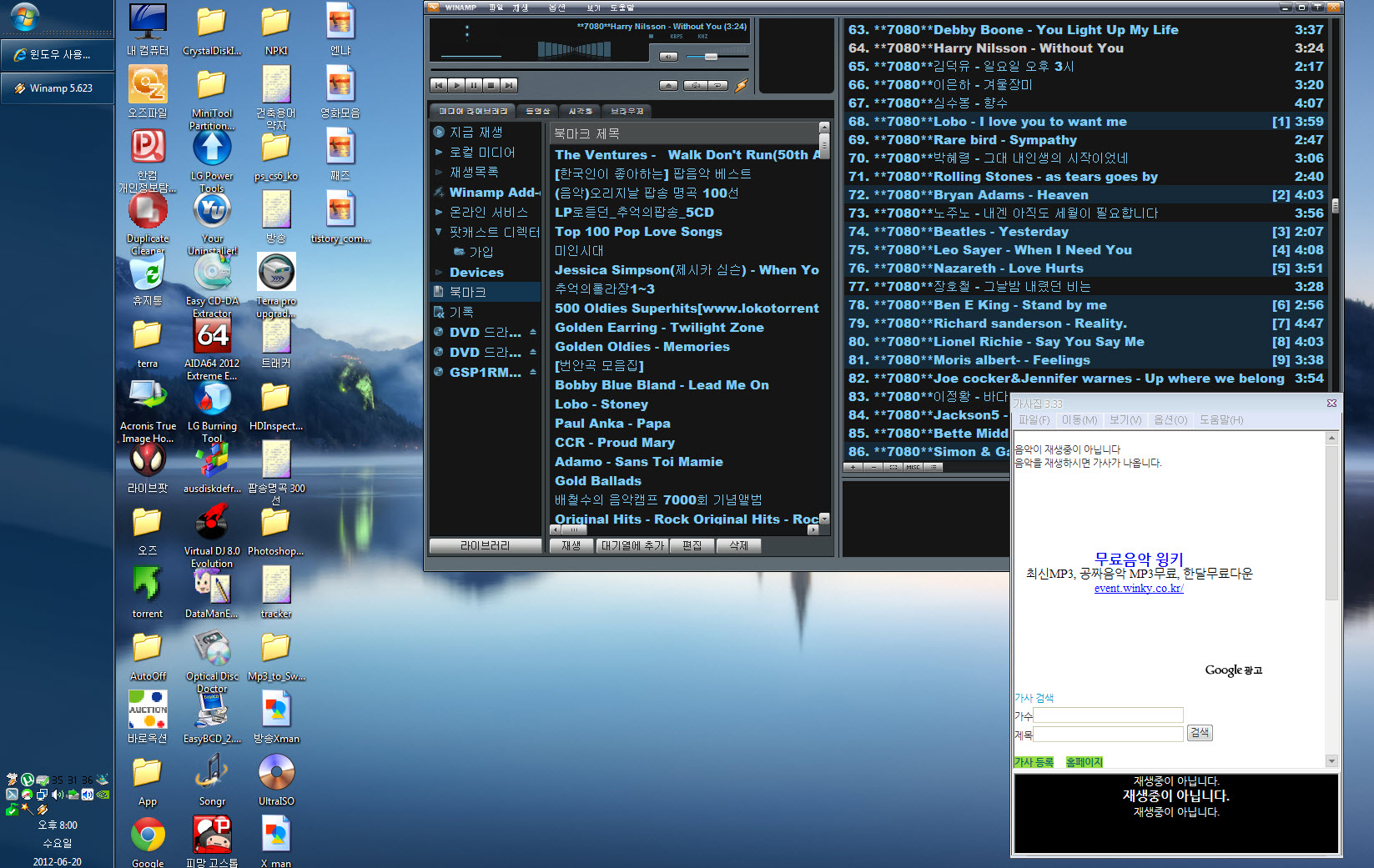Click the playlist add (+) button
1374x868 pixels.
853,468
